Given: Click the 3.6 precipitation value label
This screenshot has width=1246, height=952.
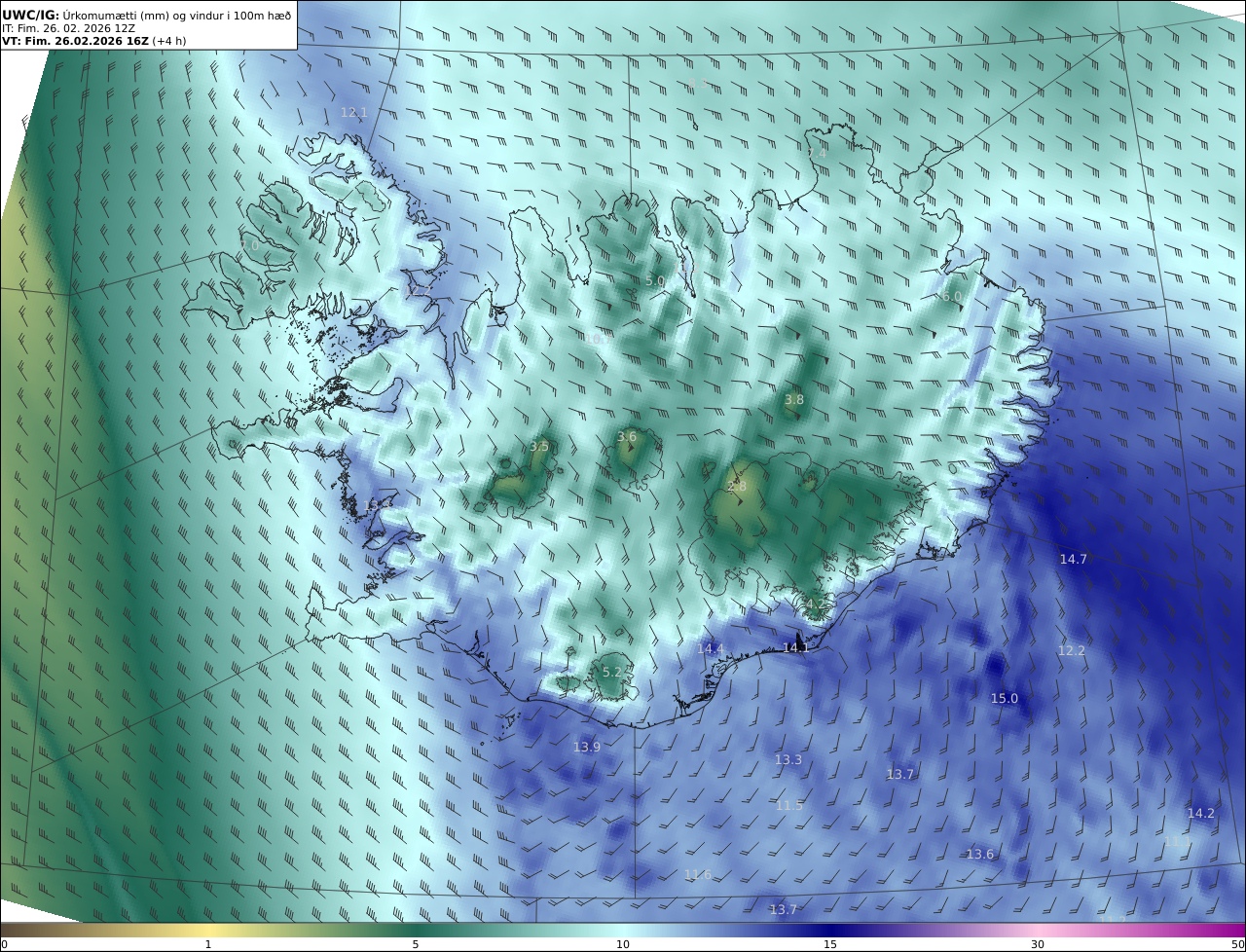Looking at the screenshot, I should (627, 437).
